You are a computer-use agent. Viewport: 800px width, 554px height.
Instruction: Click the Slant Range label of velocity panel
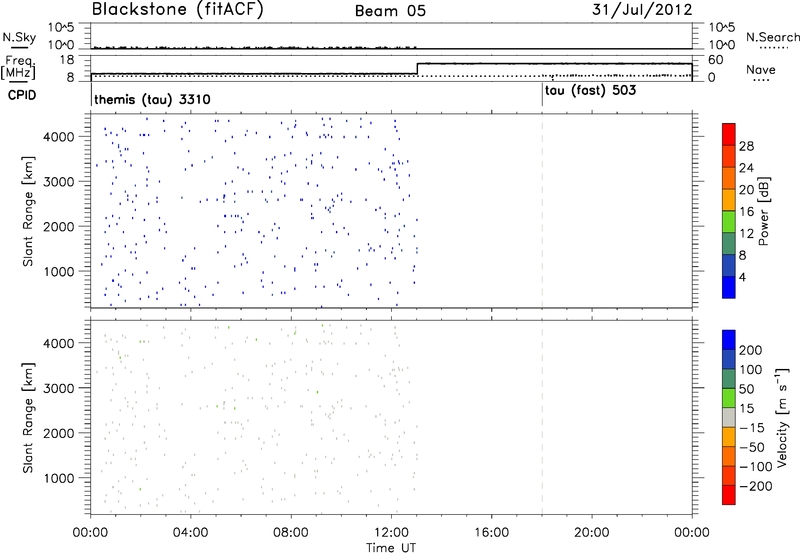coord(28,418)
